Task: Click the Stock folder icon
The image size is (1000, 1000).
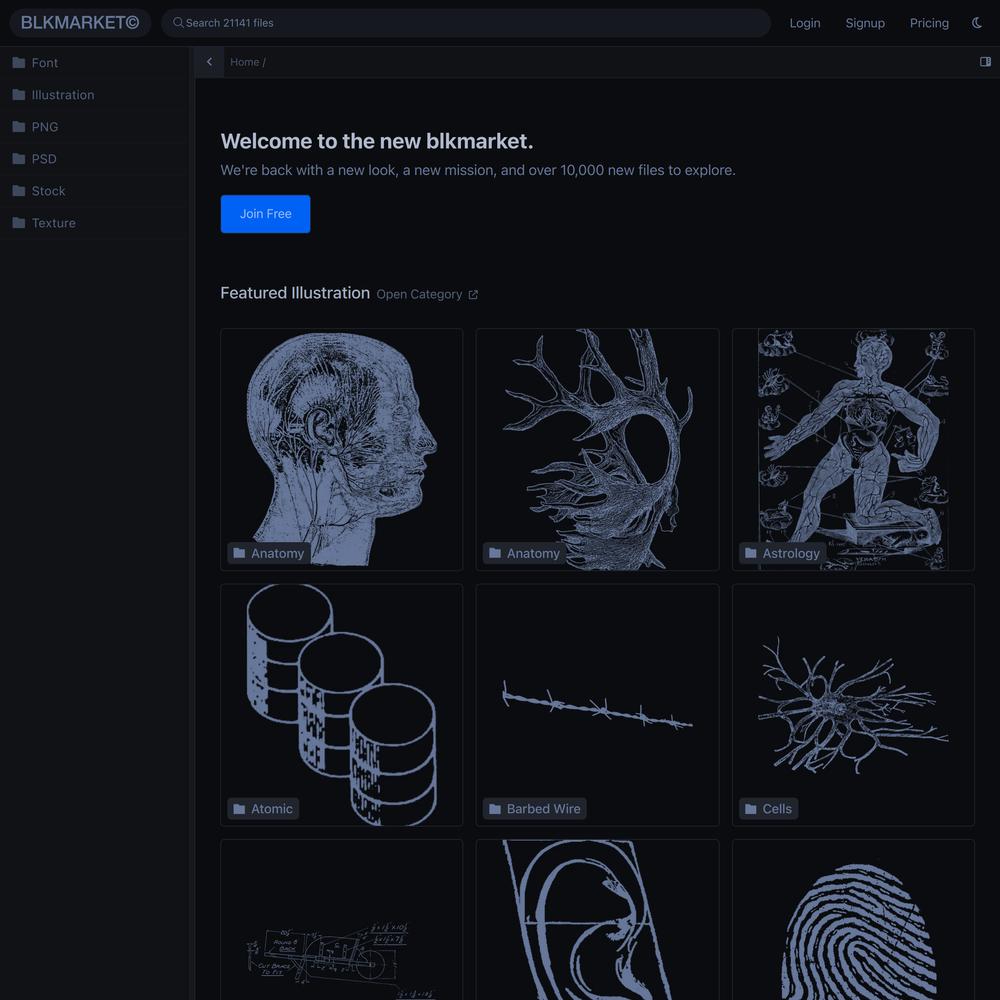Action: [19, 191]
